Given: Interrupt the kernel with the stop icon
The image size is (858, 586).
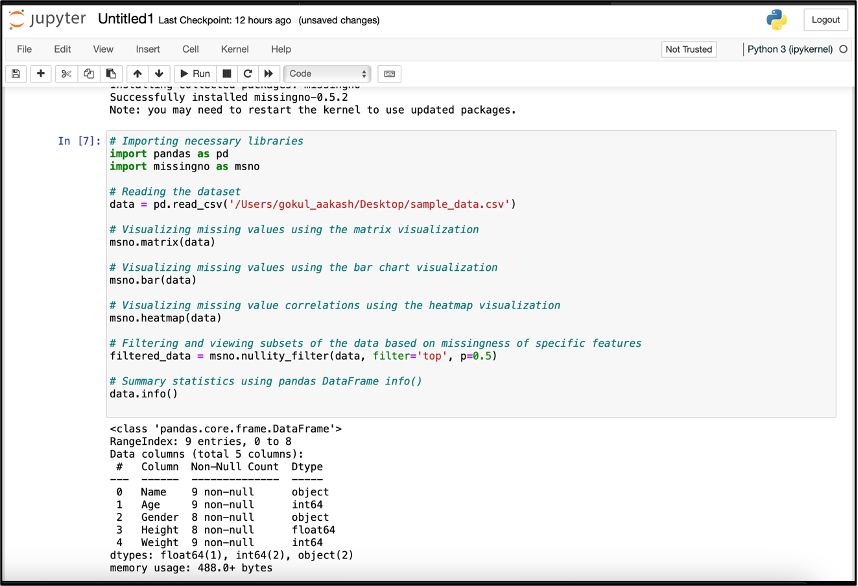Looking at the screenshot, I should 227,73.
